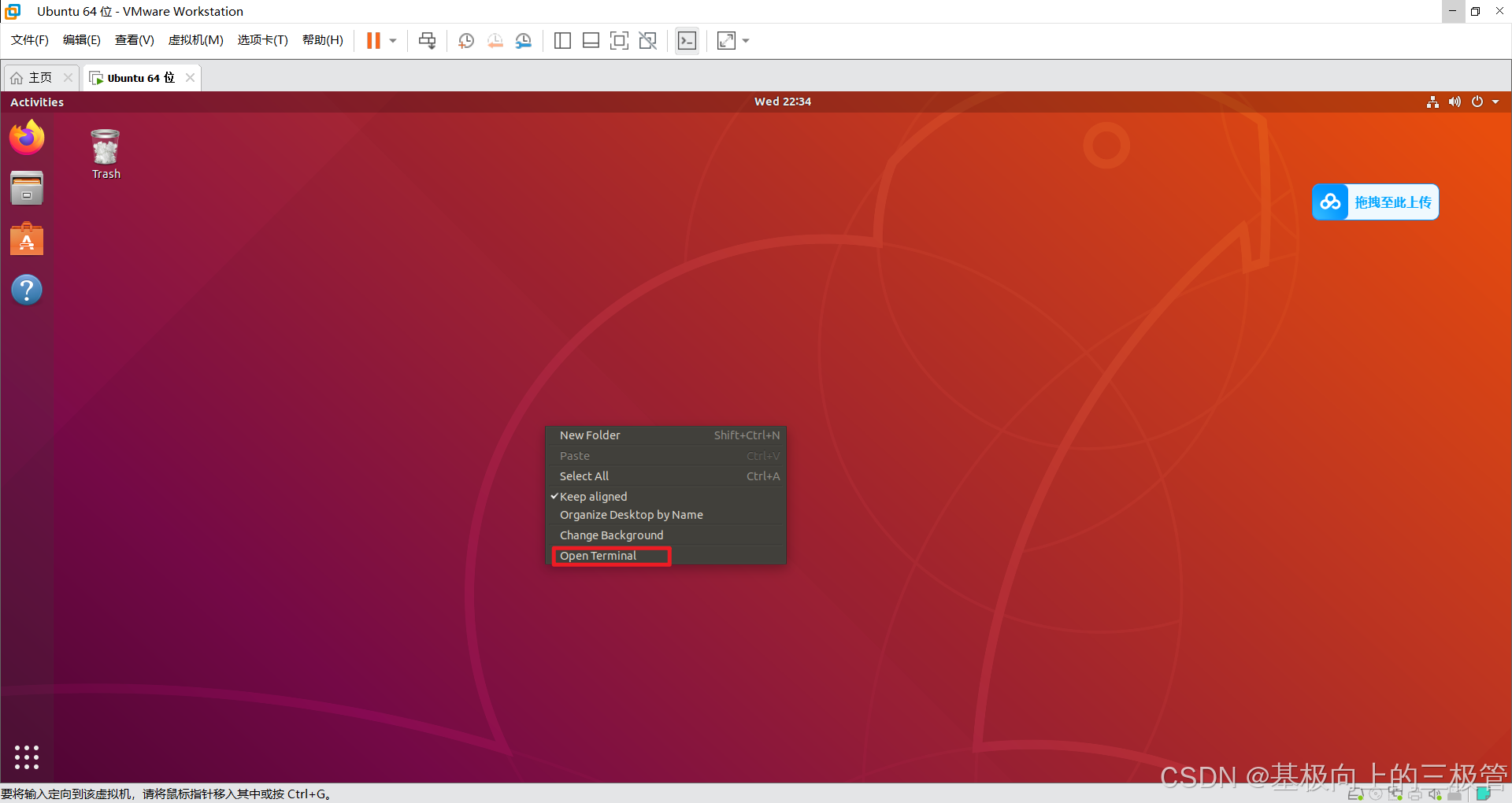Image resolution: width=1512 pixels, height=803 pixels.
Task: Click the stretch guest display icon
Action: (726, 41)
